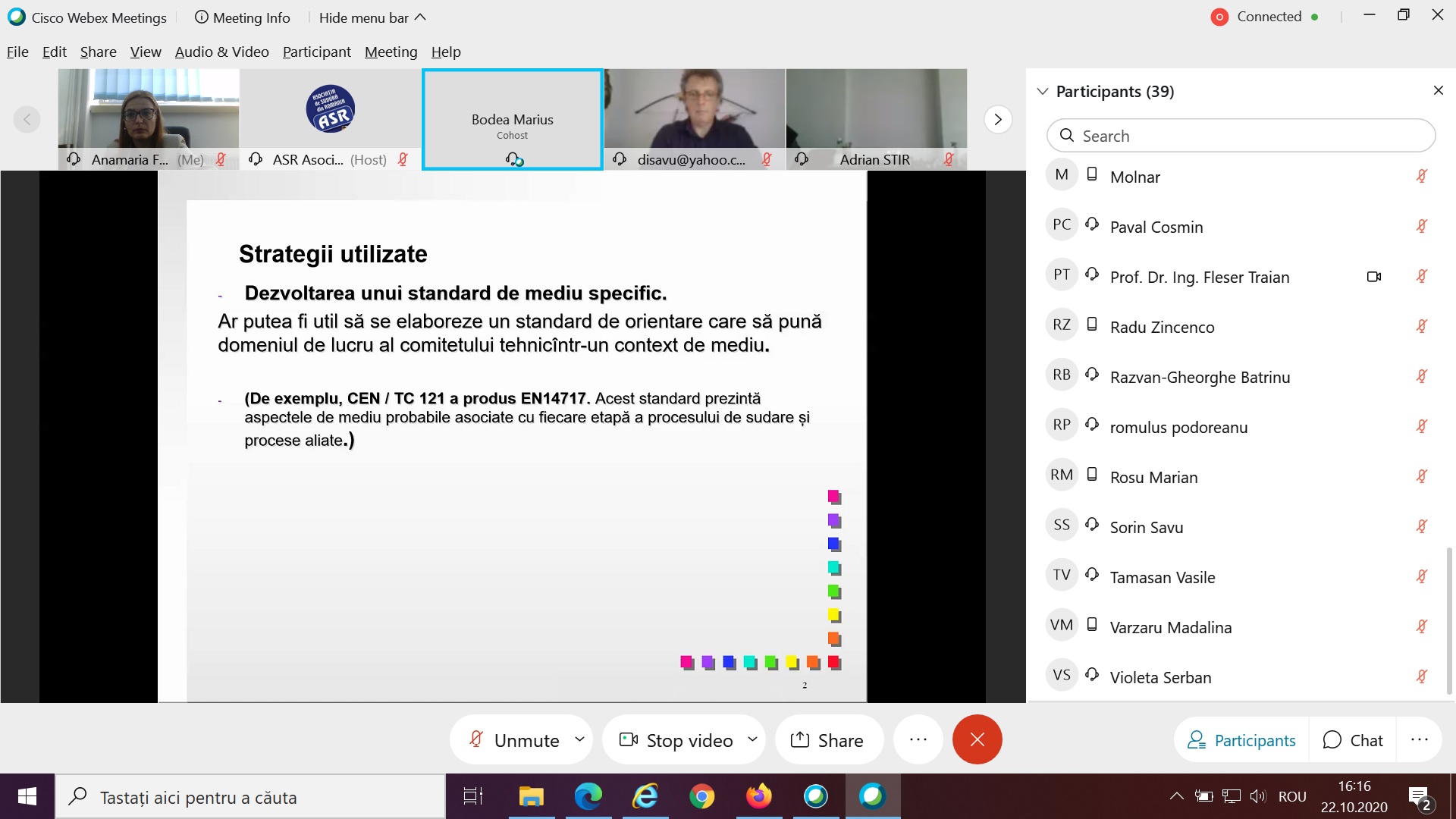
Task: Click the red recording indicator icon
Action: [1219, 17]
